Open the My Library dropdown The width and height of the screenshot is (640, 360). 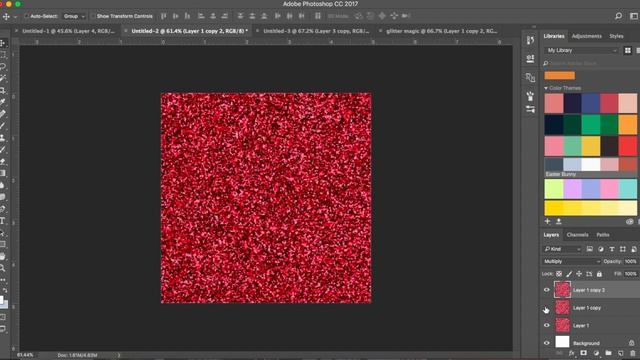point(581,50)
